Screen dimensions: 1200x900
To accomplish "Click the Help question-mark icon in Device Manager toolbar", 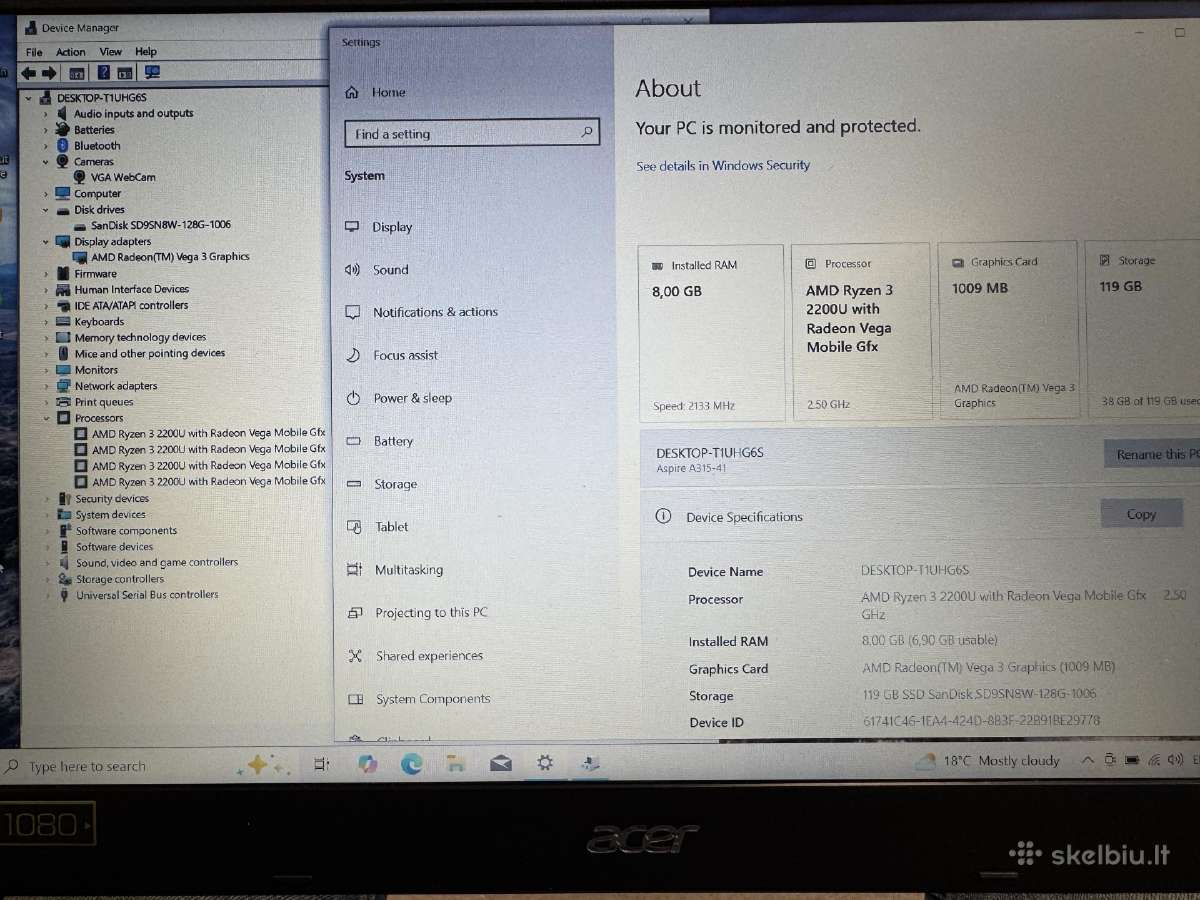I will [x=103, y=73].
